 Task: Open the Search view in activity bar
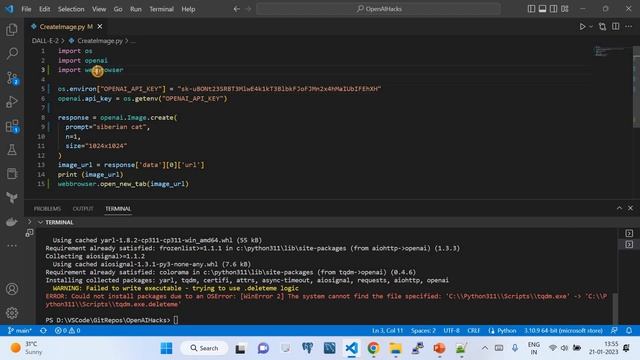click(x=12, y=53)
